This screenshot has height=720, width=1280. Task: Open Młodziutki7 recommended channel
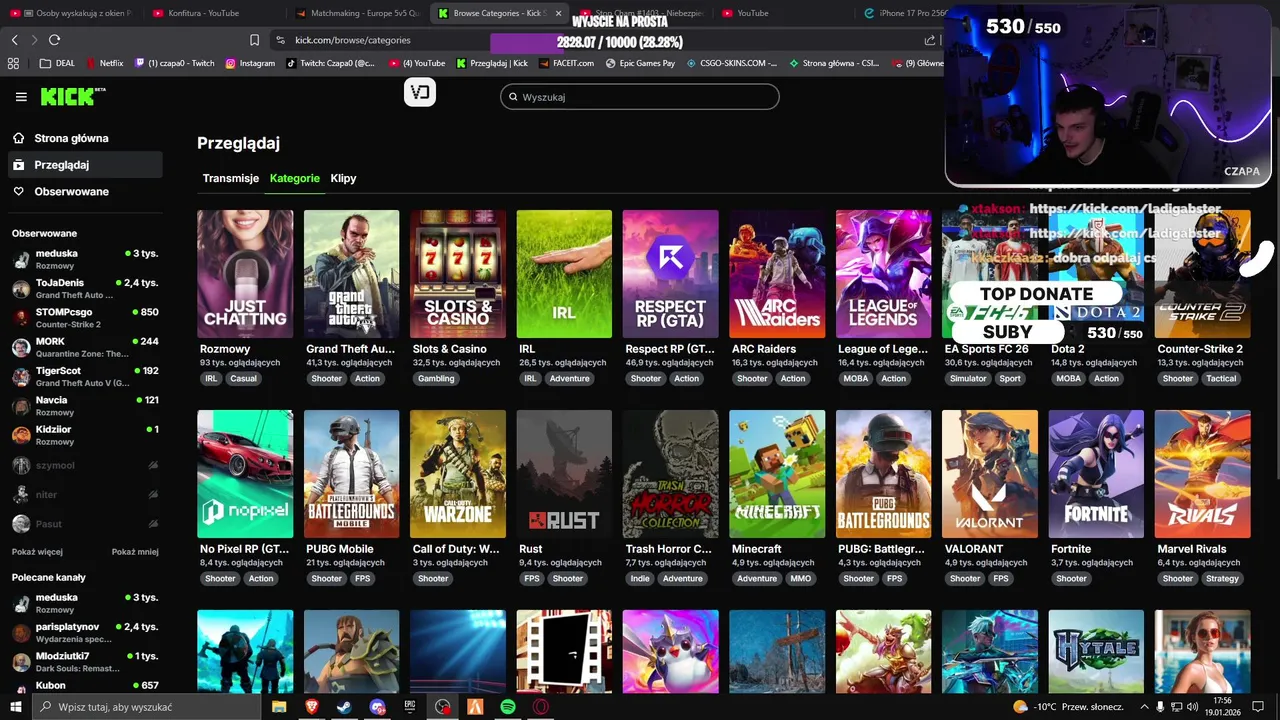(x=85, y=661)
